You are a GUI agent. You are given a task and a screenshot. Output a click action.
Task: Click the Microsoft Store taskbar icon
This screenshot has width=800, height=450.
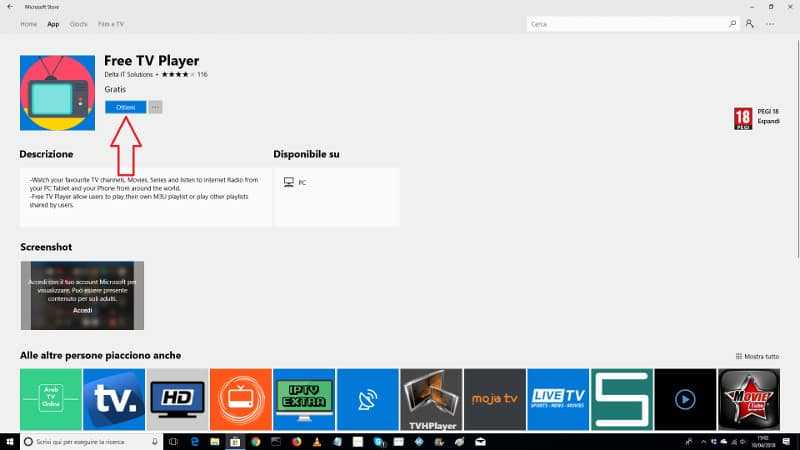(x=235, y=442)
